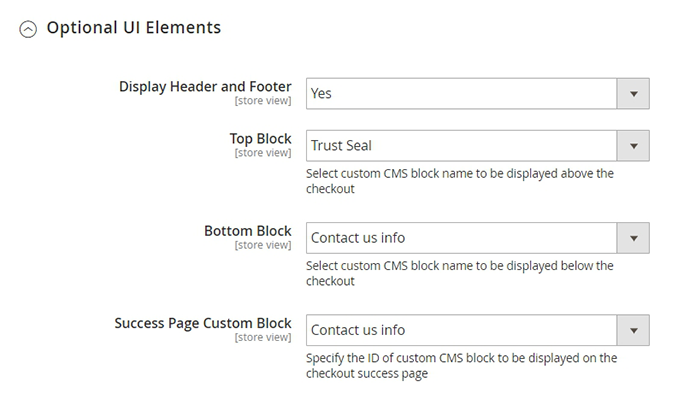Click the Display Header and Footer label

point(205,87)
